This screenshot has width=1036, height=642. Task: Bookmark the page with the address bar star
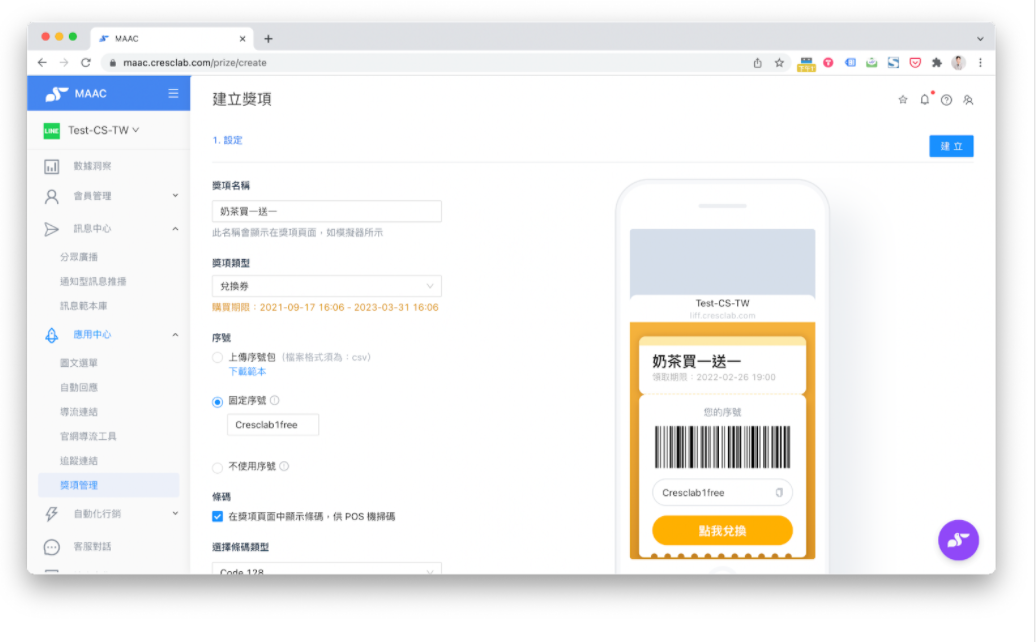[779, 63]
